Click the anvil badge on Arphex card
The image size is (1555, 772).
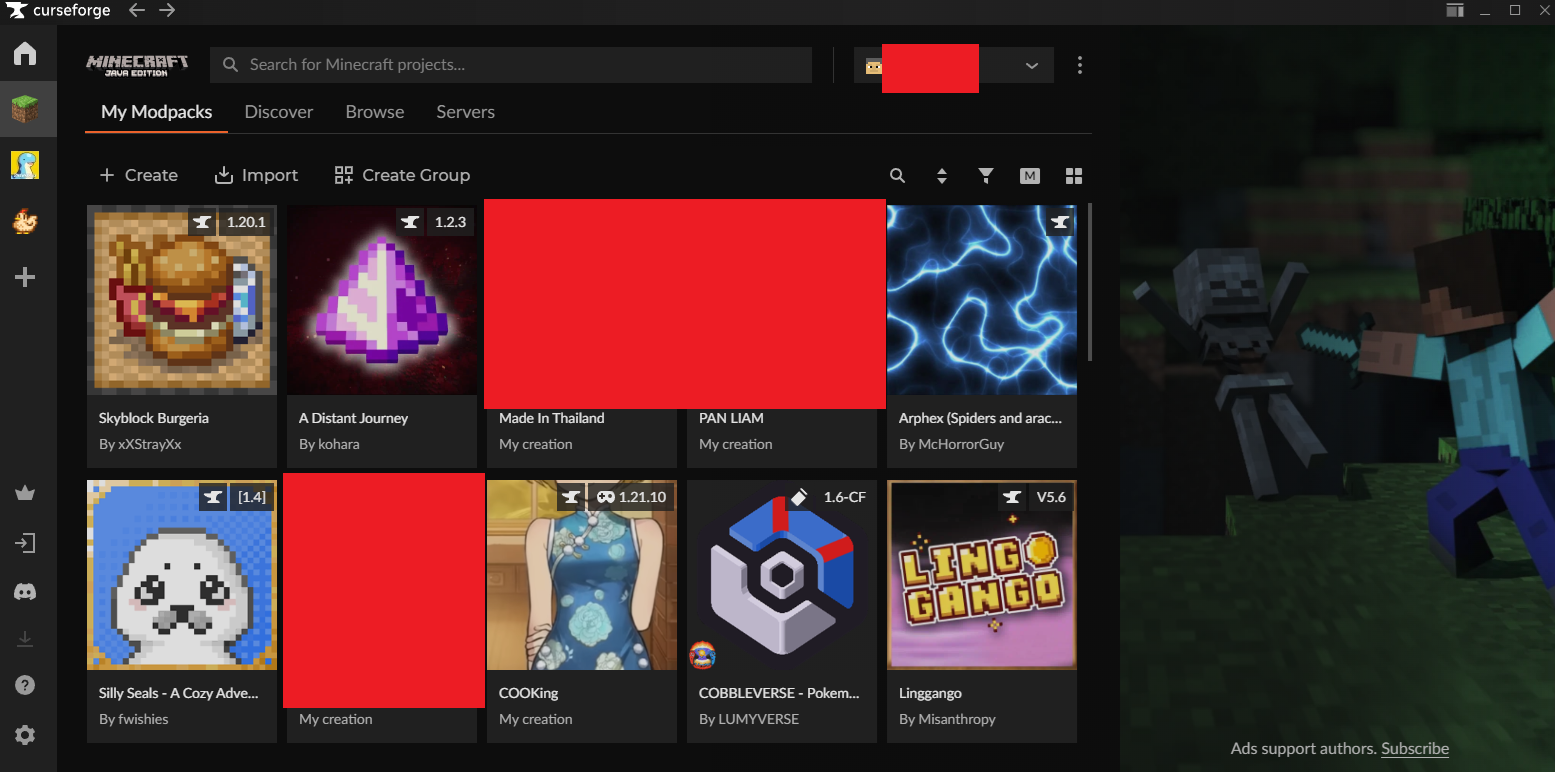pyautogui.click(x=1060, y=222)
